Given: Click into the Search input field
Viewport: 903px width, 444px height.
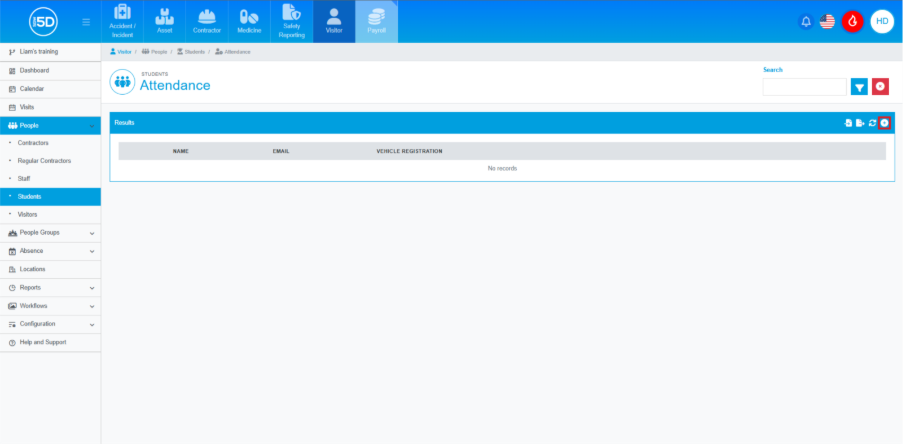Looking at the screenshot, I should 804,87.
